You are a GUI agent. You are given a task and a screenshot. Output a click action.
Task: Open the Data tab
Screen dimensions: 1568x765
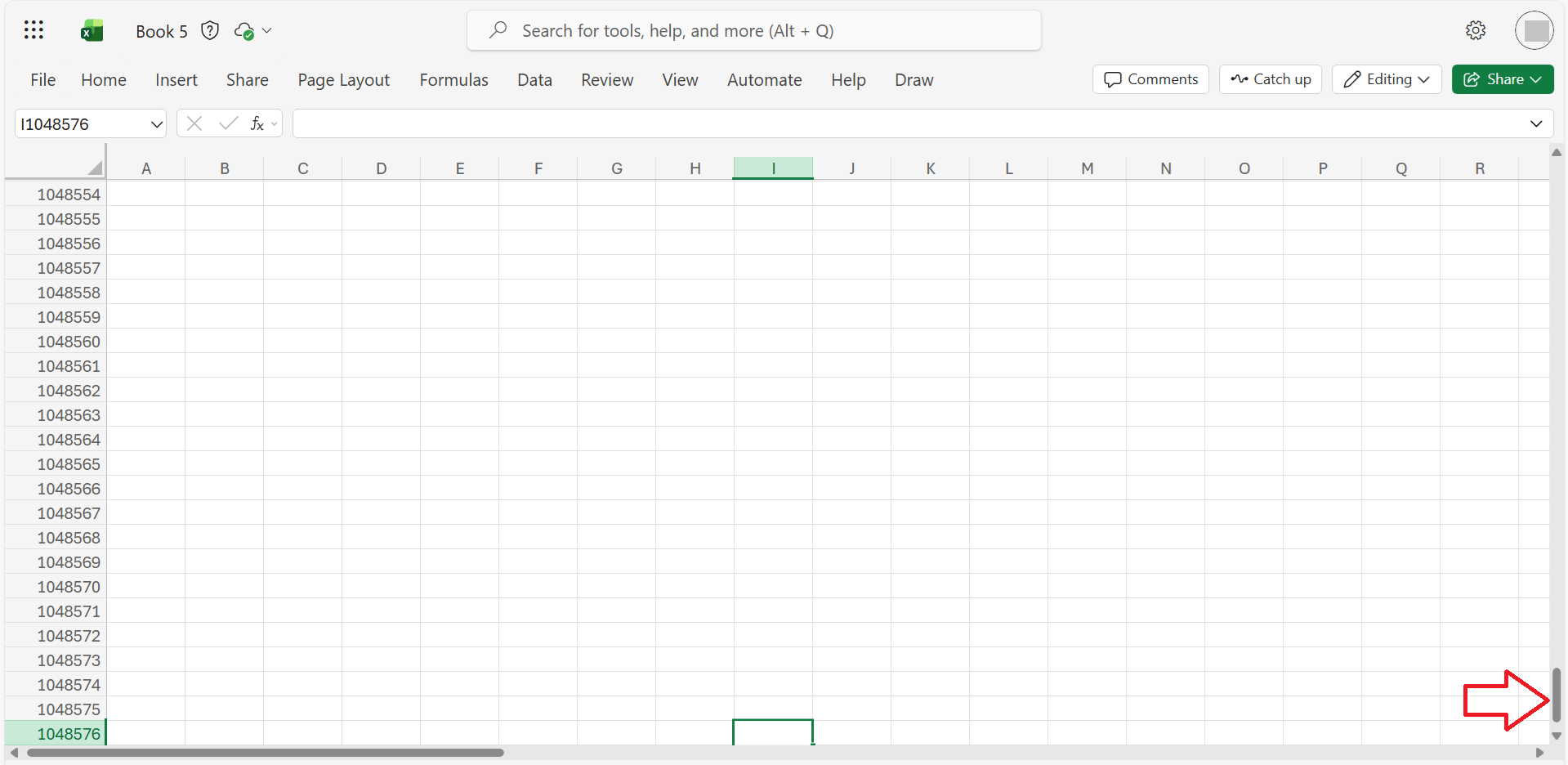(534, 80)
